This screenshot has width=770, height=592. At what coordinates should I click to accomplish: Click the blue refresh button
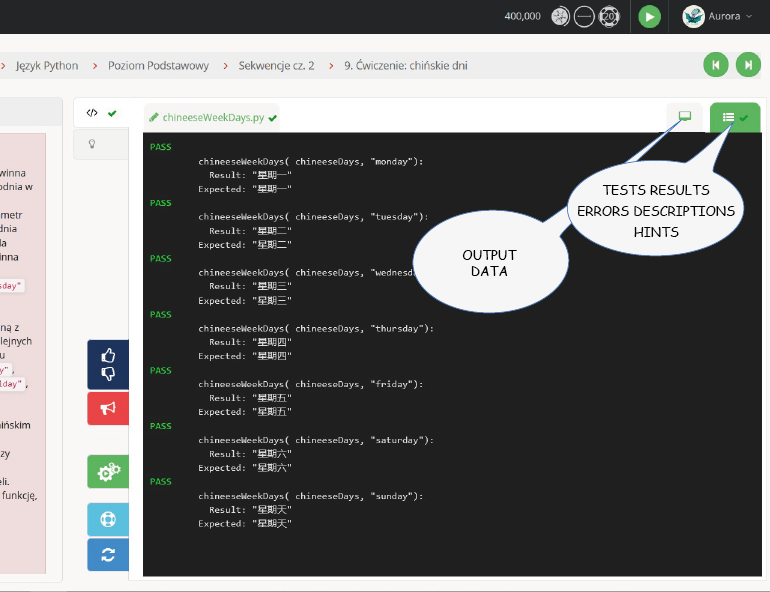(x=108, y=554)
